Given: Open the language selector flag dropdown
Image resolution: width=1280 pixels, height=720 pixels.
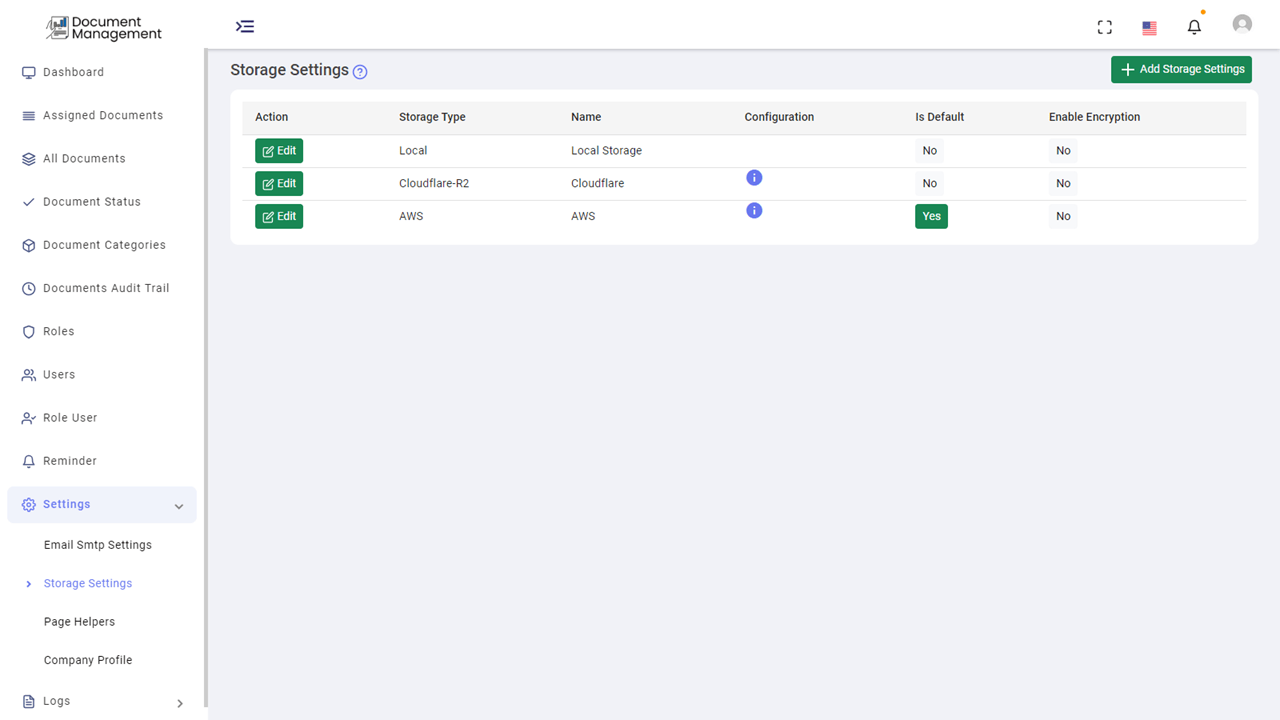Looking at the screenshot, I should (1148, 27).
